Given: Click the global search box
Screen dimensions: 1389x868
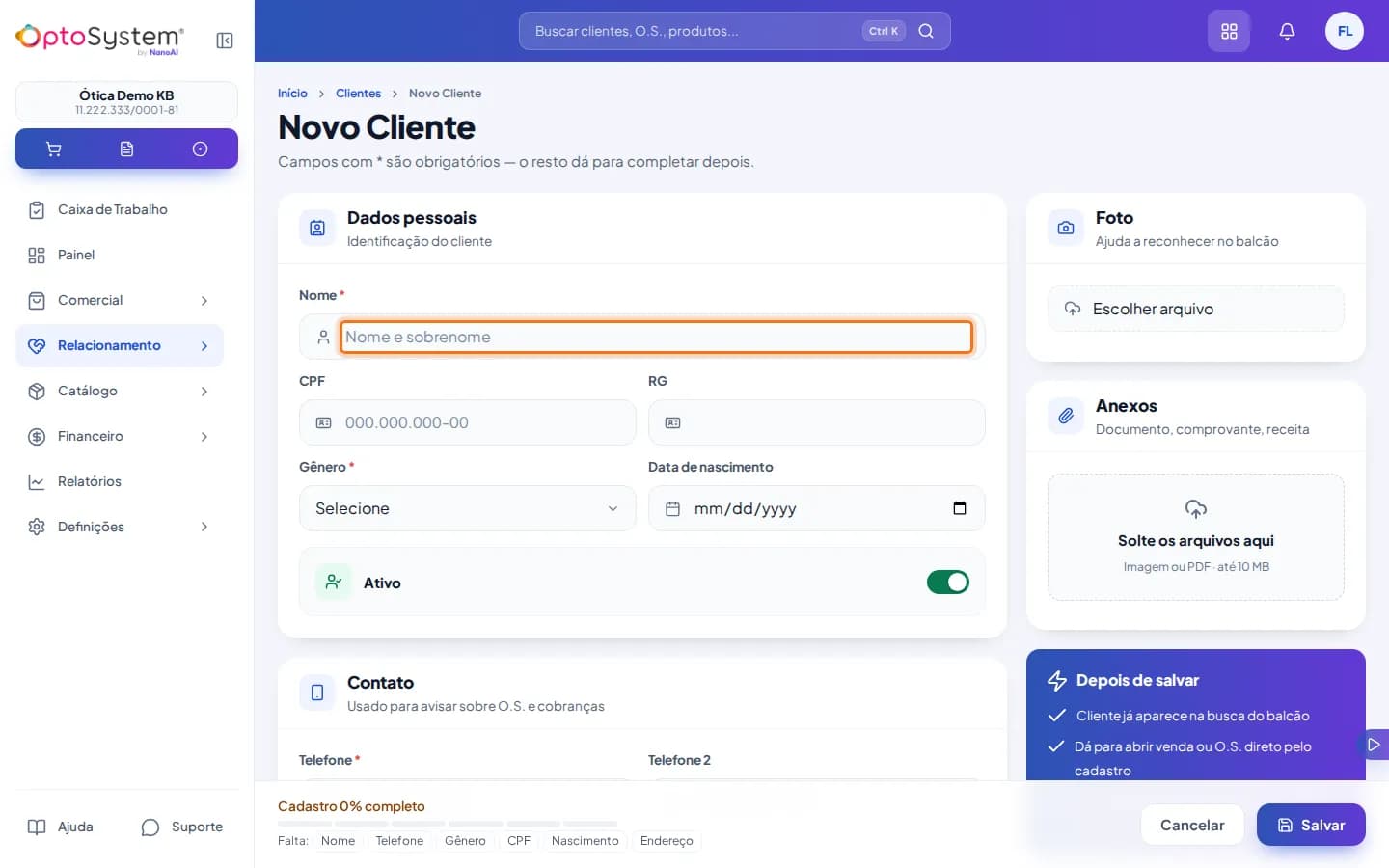Looking at the screenshot, I should (735, 31).
